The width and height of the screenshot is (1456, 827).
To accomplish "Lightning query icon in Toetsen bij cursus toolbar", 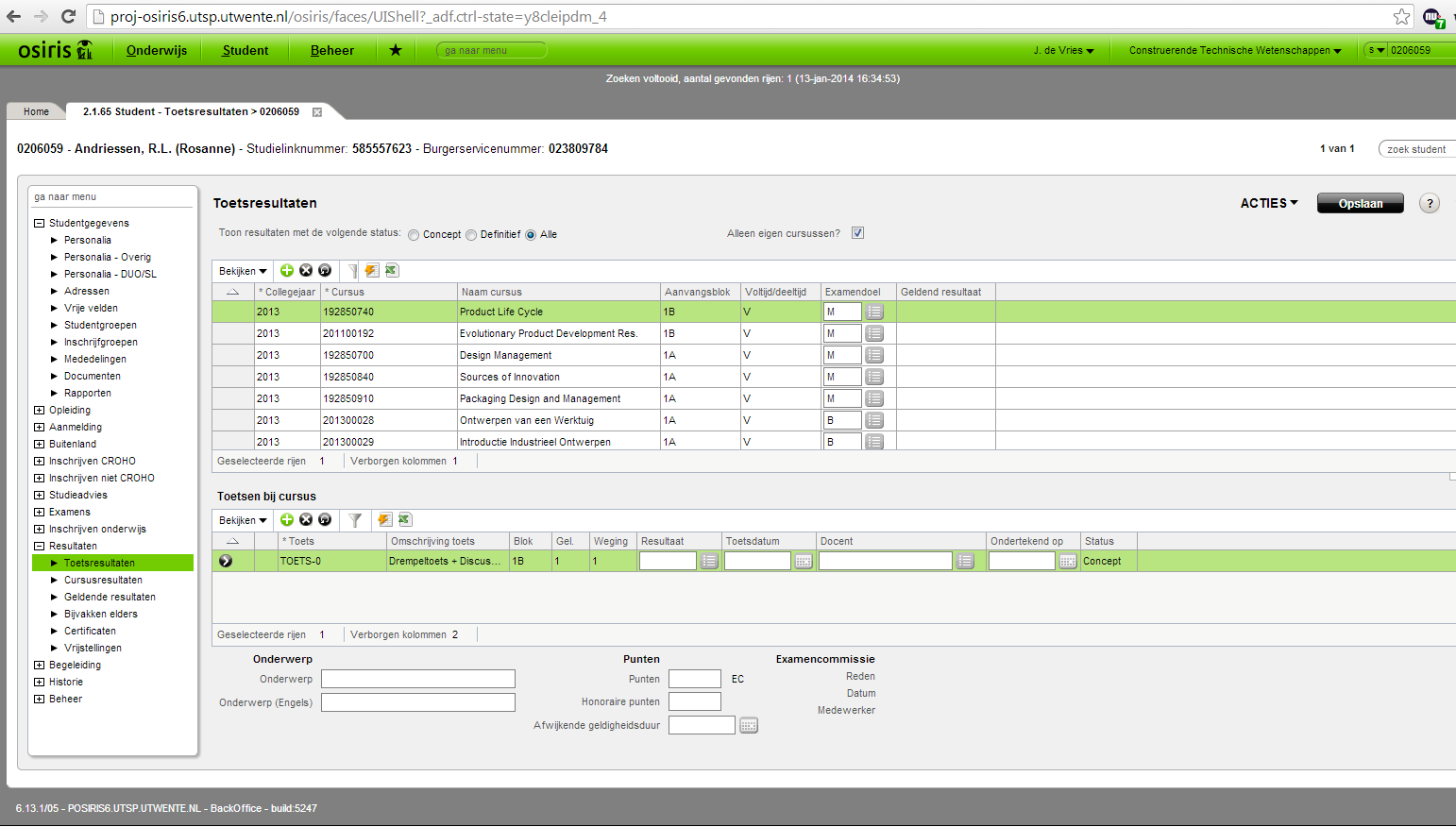I will point(384,520).
